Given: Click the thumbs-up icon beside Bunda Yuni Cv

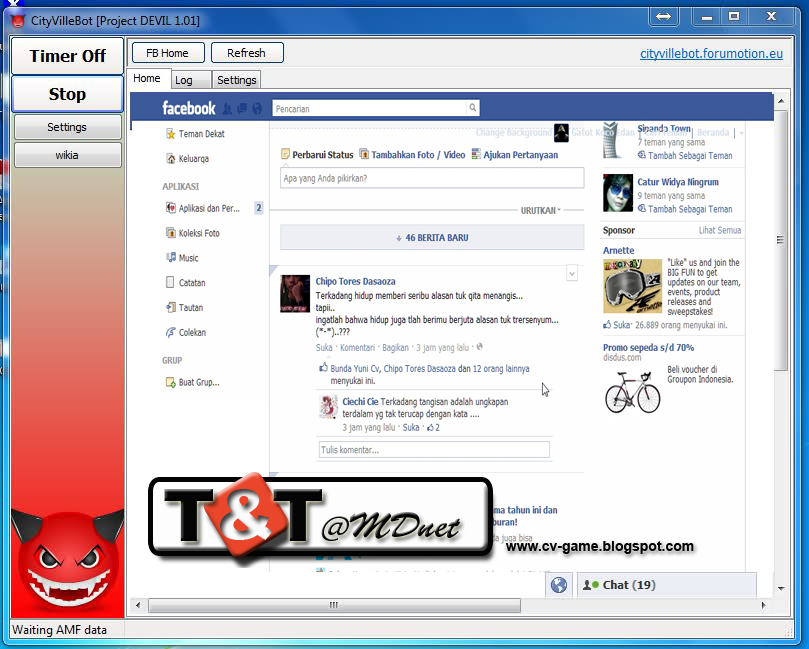Looking at the screenshot, I should (x=323, y=368).
